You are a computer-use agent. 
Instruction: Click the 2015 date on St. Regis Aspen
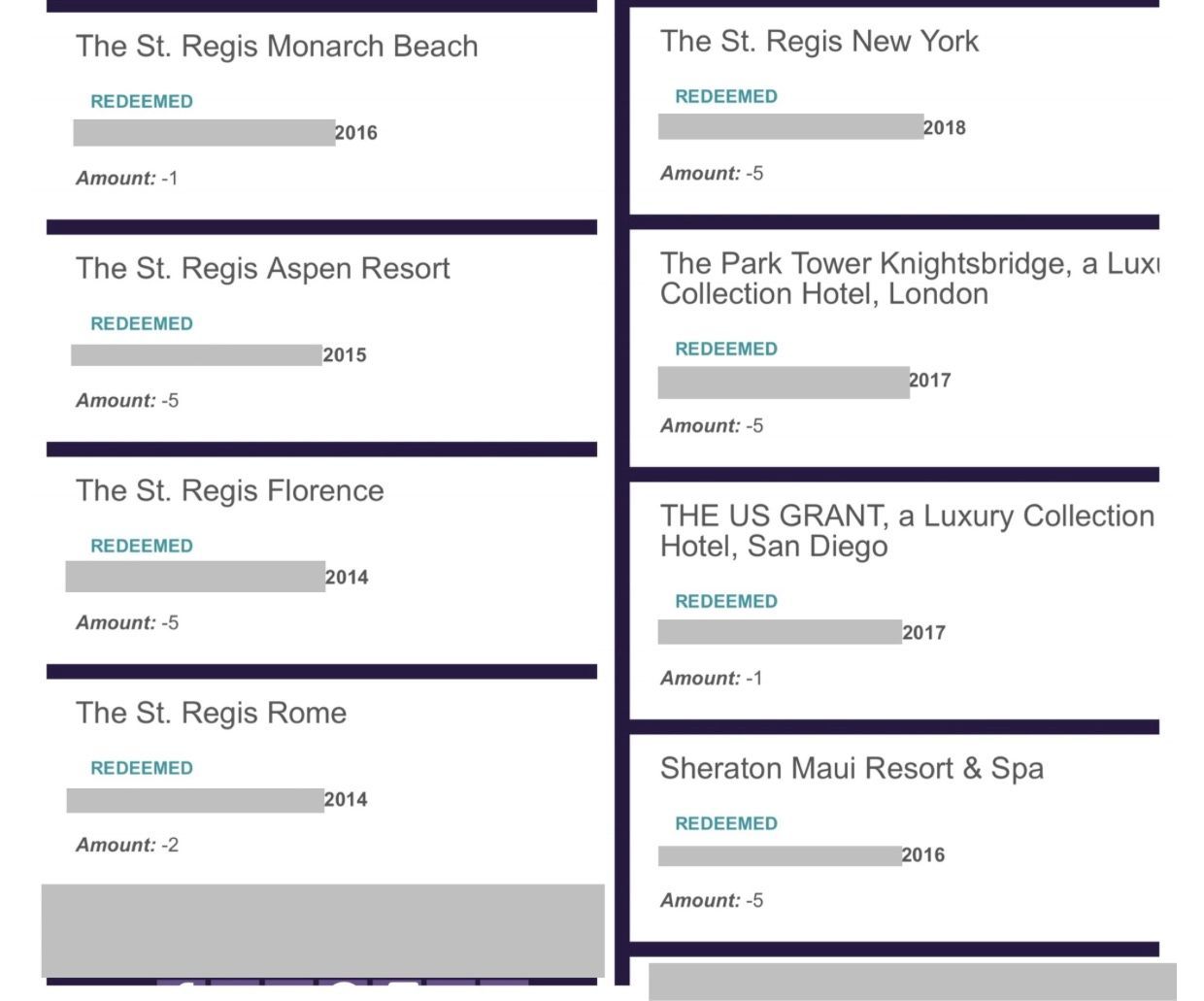tap(345, 355)
